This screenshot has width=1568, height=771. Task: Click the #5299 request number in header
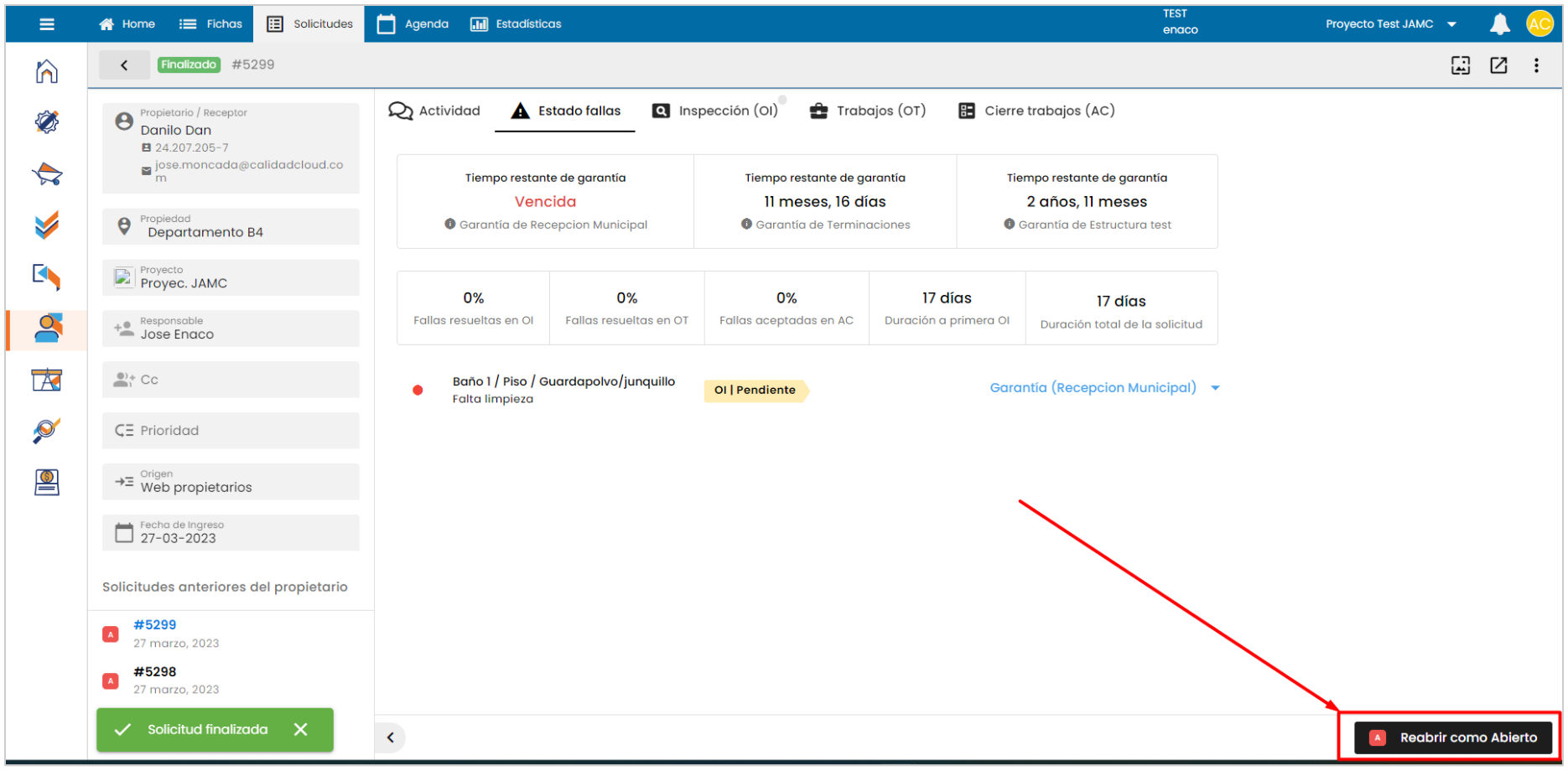(x=253, y=65)
